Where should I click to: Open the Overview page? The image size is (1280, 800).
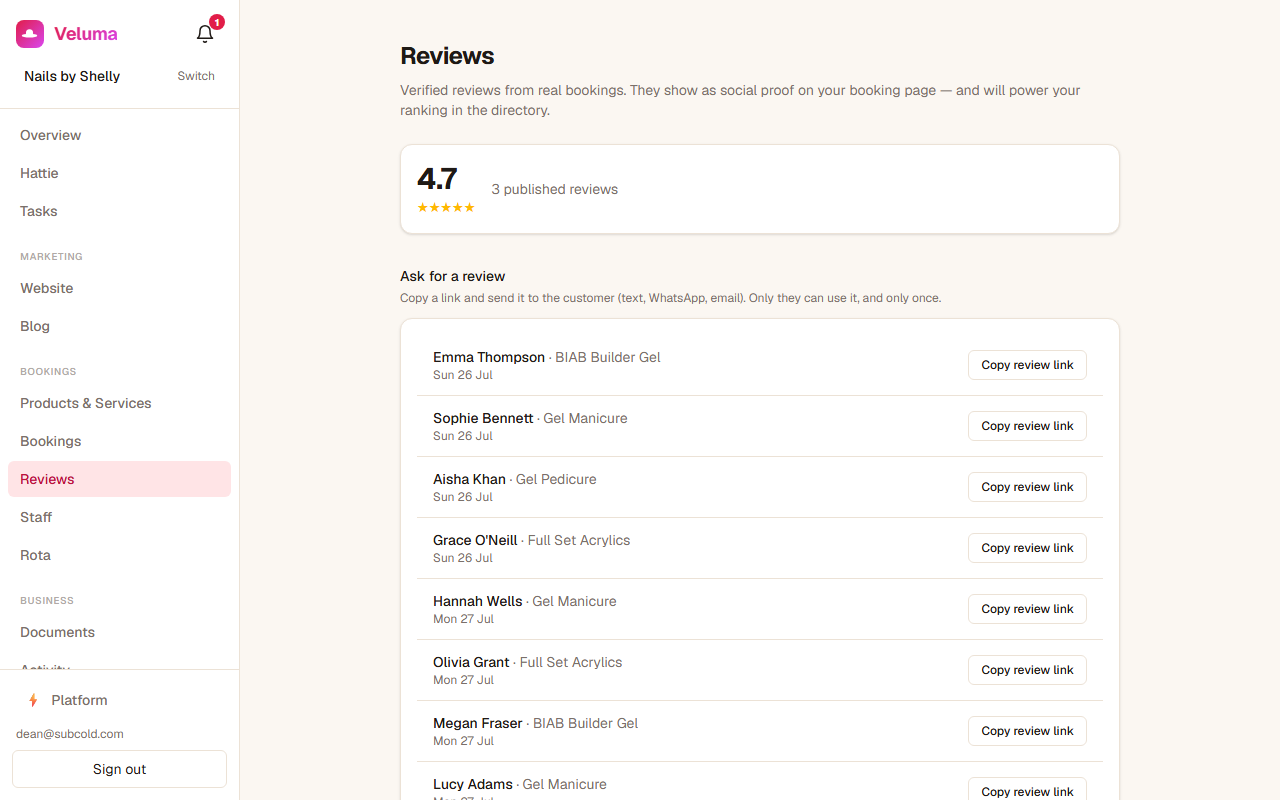tap(120, 135)
